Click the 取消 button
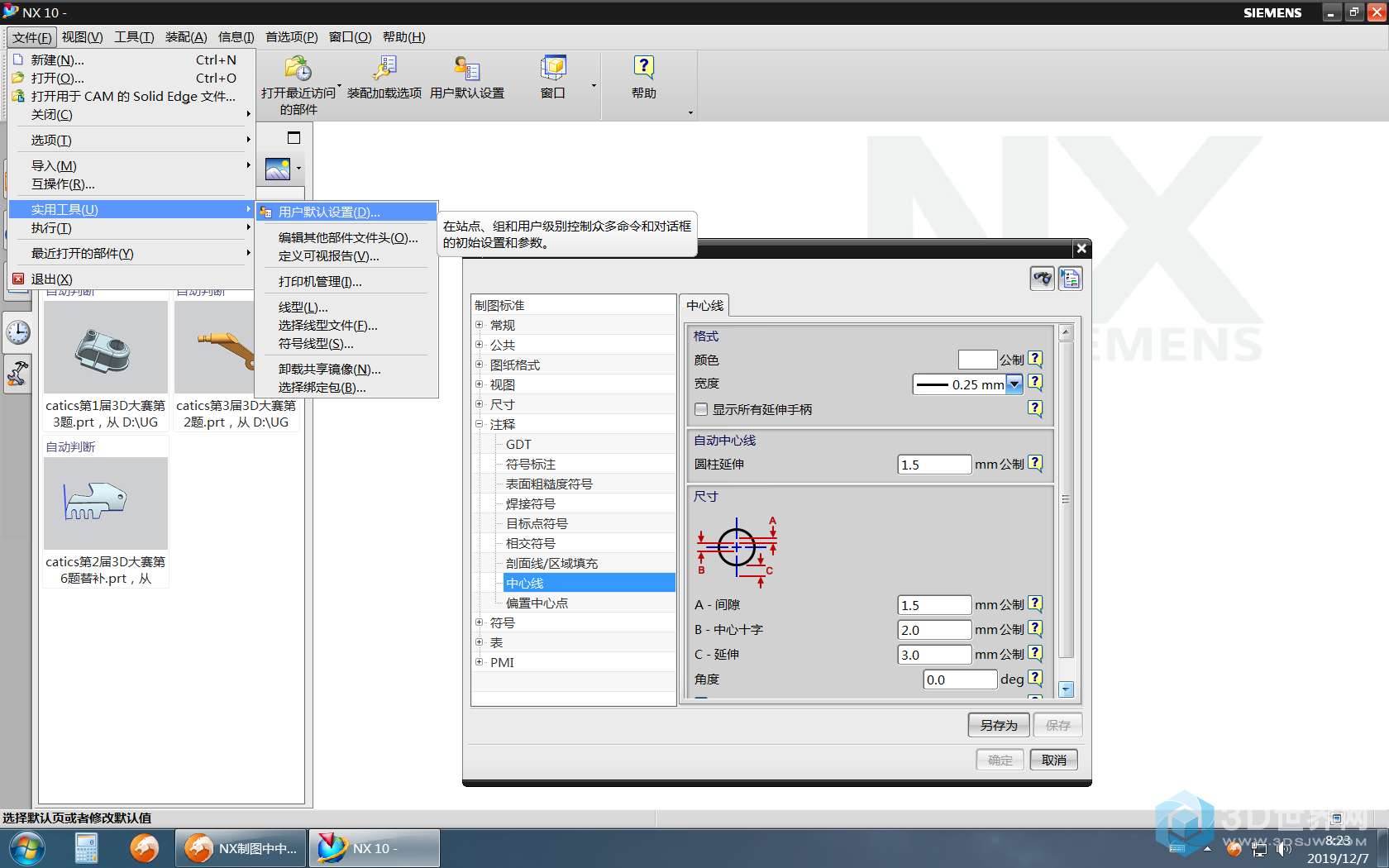 [x=1054, y=760]
